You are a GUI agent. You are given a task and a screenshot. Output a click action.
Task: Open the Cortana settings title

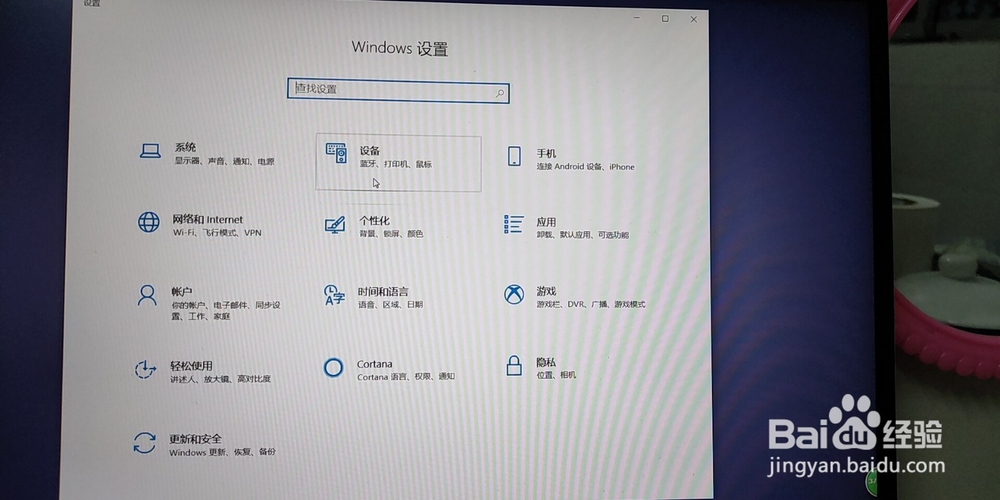point(374,364)
